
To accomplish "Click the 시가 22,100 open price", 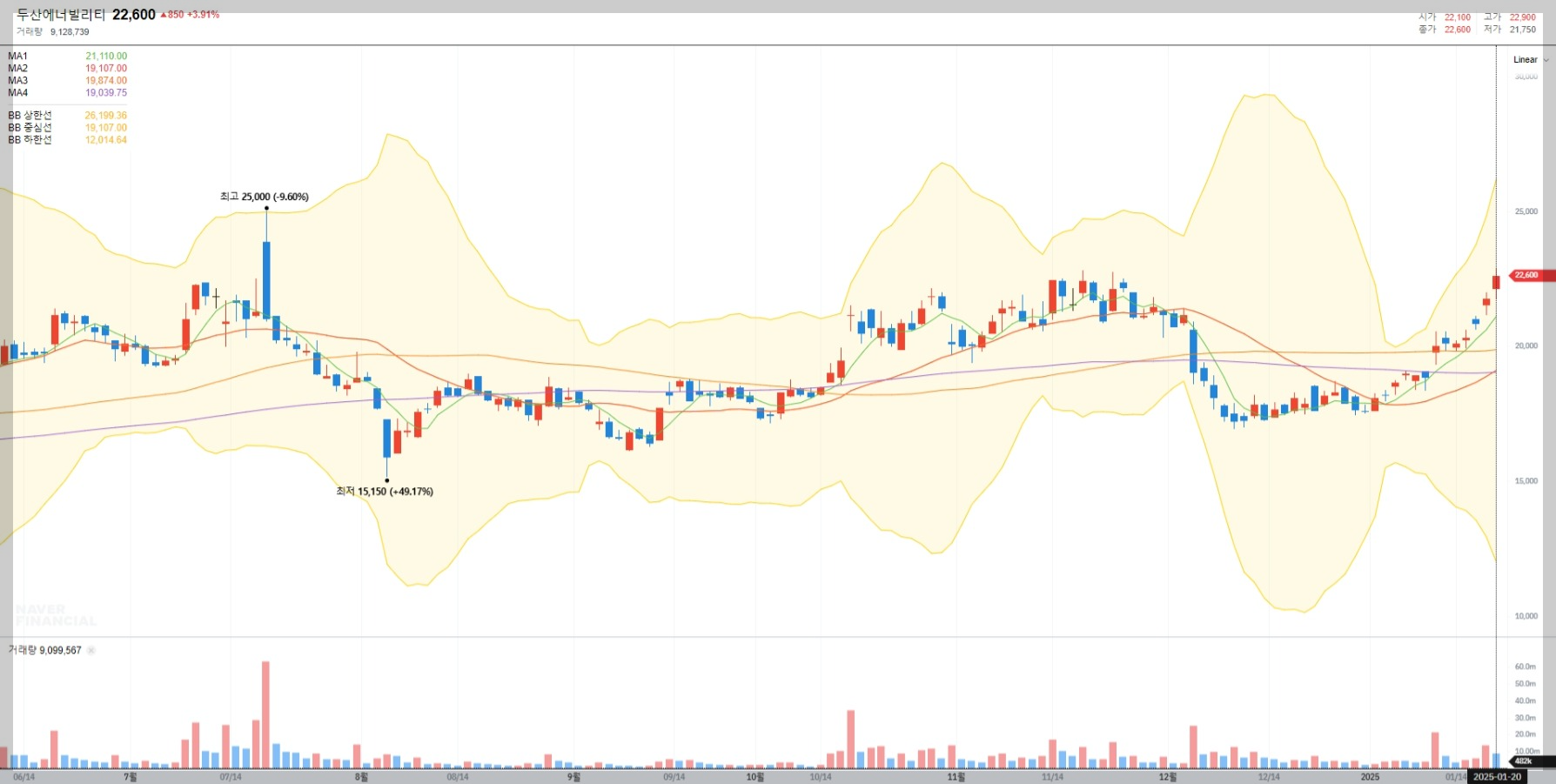I will pyautogui.click(x=1445, y=17).
